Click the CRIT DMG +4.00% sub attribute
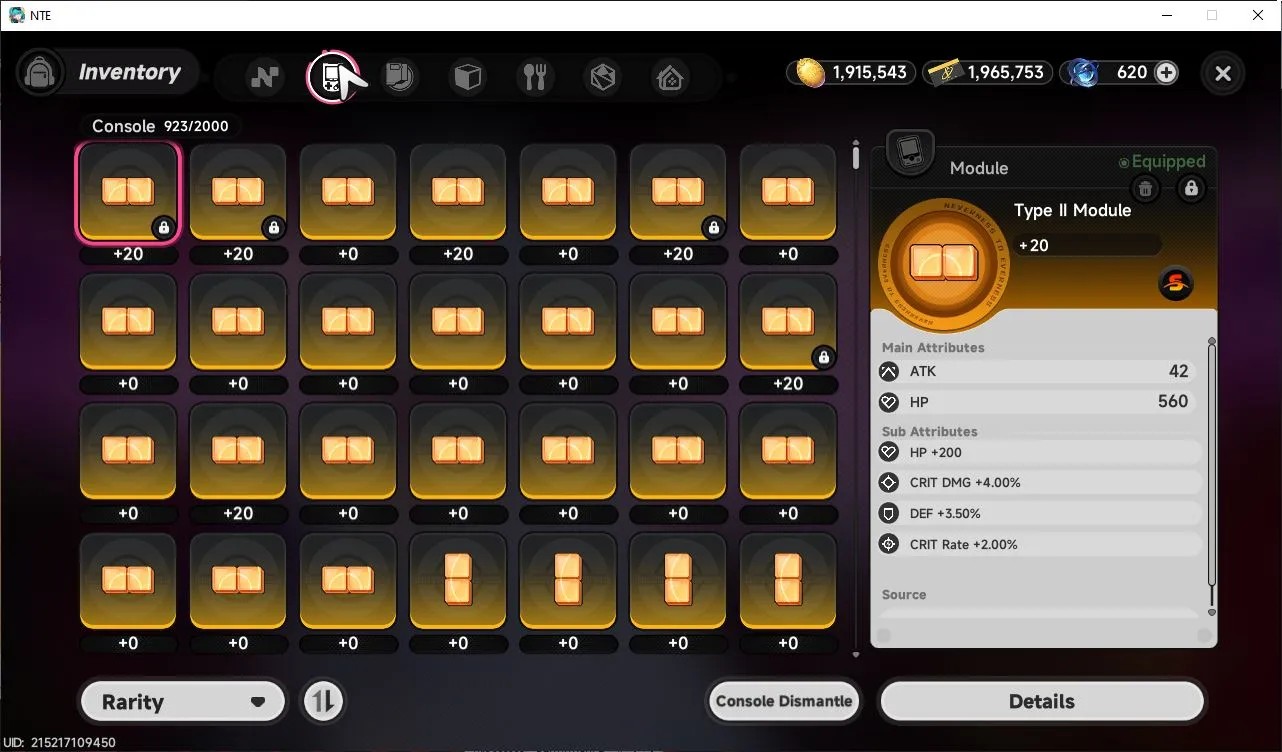 click(1038, 482)
